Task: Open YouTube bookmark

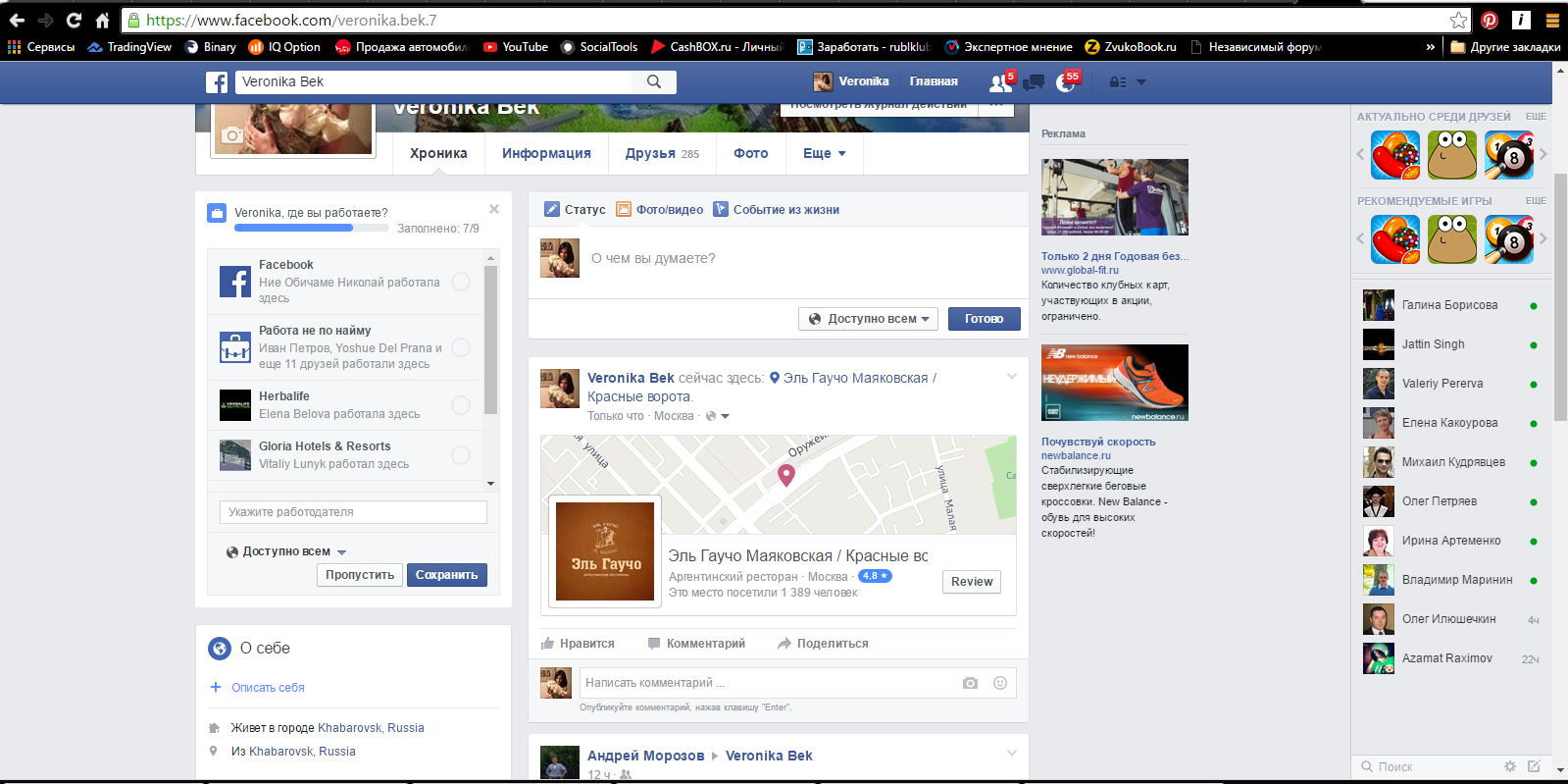Action: [x=516, y=46]
